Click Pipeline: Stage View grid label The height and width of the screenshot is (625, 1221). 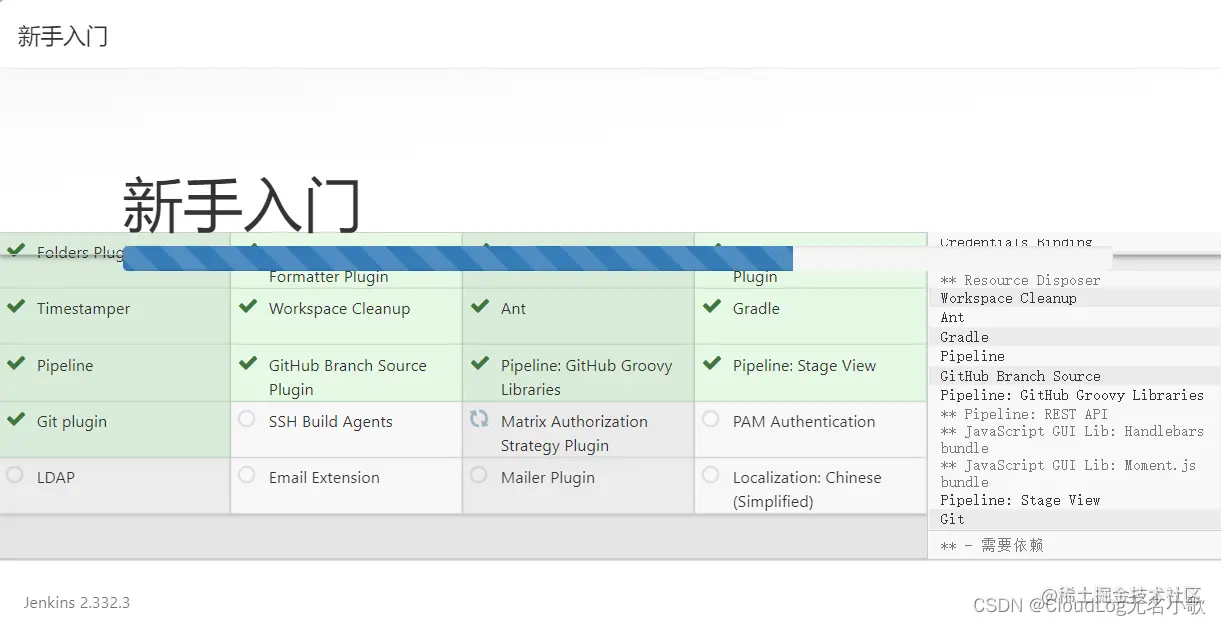[x=804, y=366]
